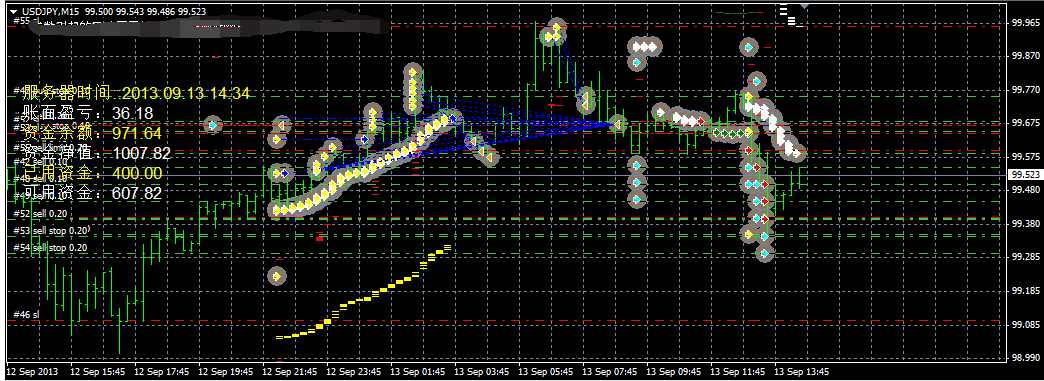The width and height of the screenshot is (1044, 381).
Task: Select the #54 sell stop 0.20 order
Action: (x=51, y=248)
